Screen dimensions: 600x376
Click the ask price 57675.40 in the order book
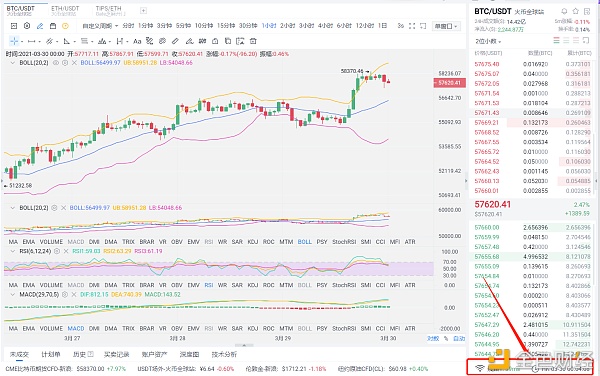tap(487, 64)
